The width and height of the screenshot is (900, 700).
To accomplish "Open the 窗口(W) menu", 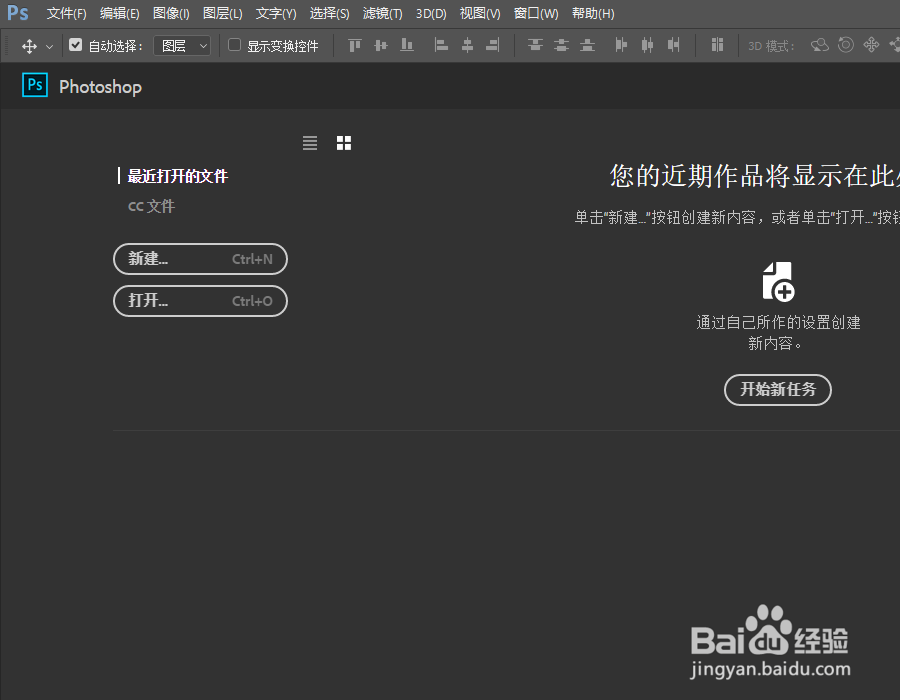I will point(536,13).
